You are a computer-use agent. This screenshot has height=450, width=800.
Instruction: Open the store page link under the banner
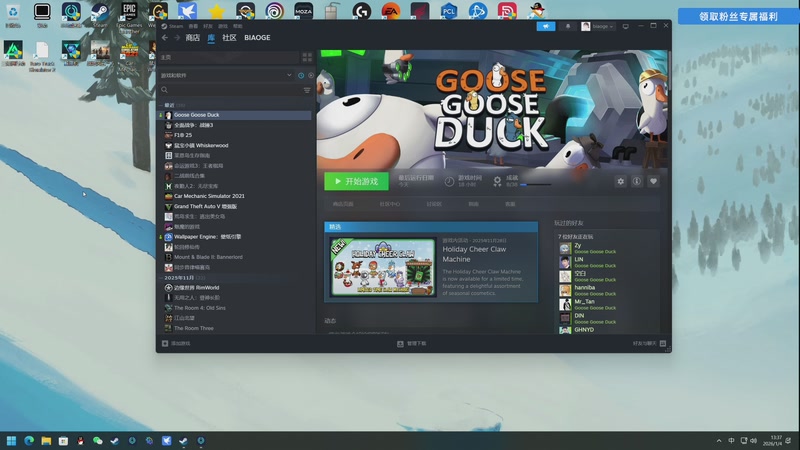tap(343, 204)
